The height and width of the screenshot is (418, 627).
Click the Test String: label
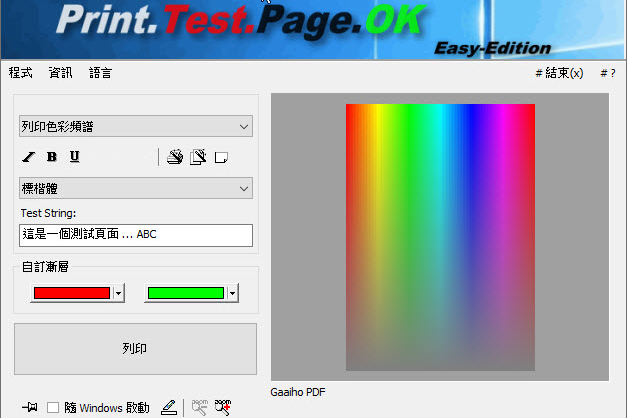click(48, 213)
